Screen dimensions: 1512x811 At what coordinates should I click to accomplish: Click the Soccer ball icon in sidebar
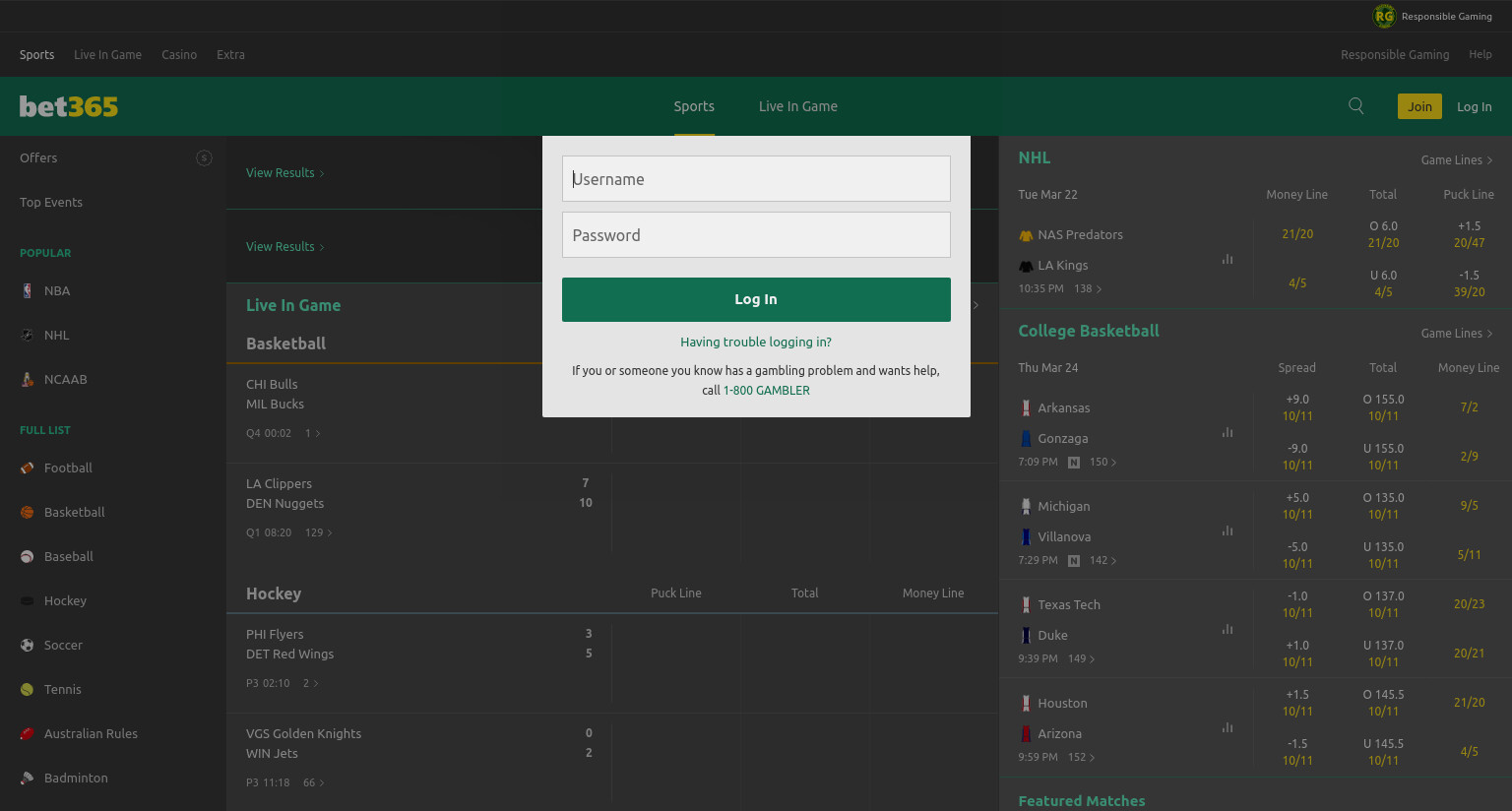tap(27, 645)
